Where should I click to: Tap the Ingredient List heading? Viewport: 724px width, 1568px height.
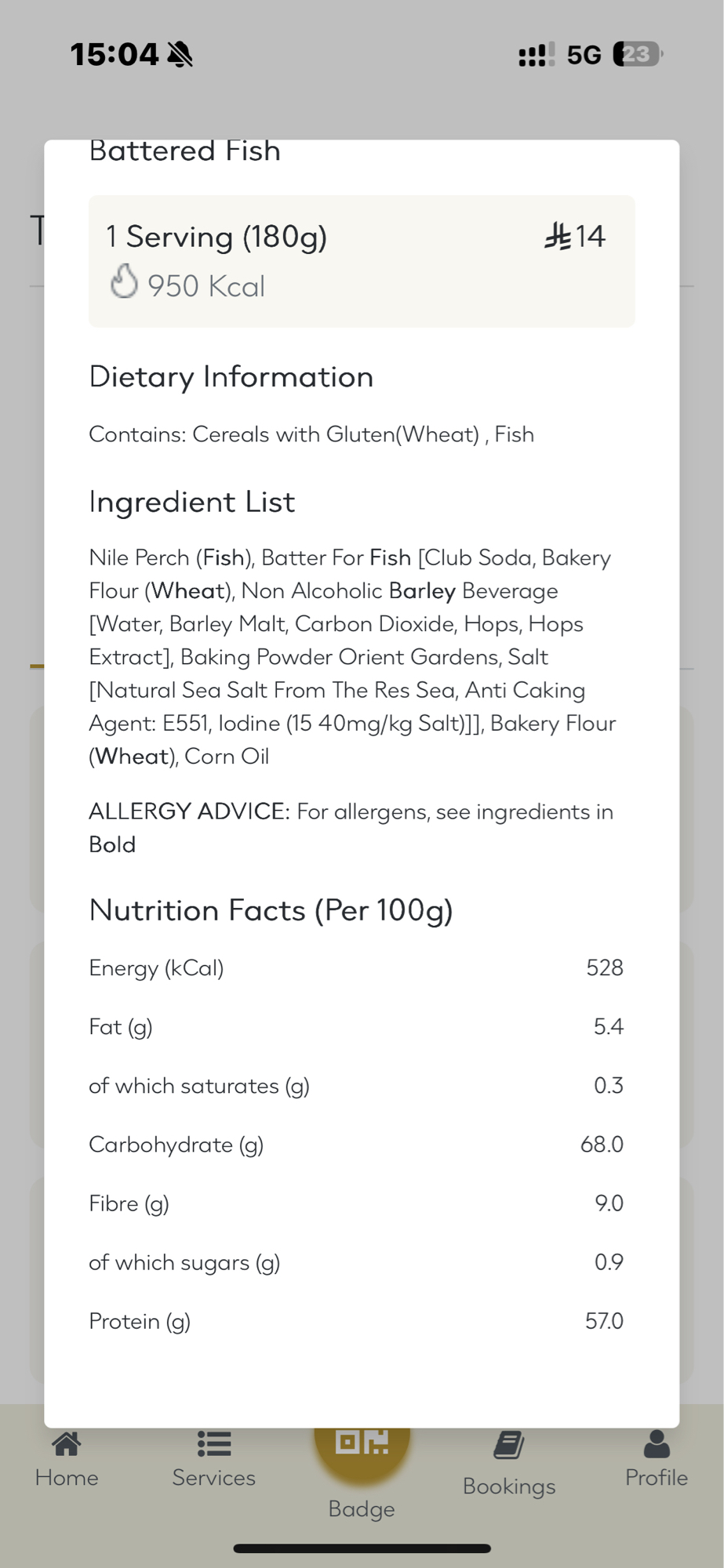click(192, 502)
